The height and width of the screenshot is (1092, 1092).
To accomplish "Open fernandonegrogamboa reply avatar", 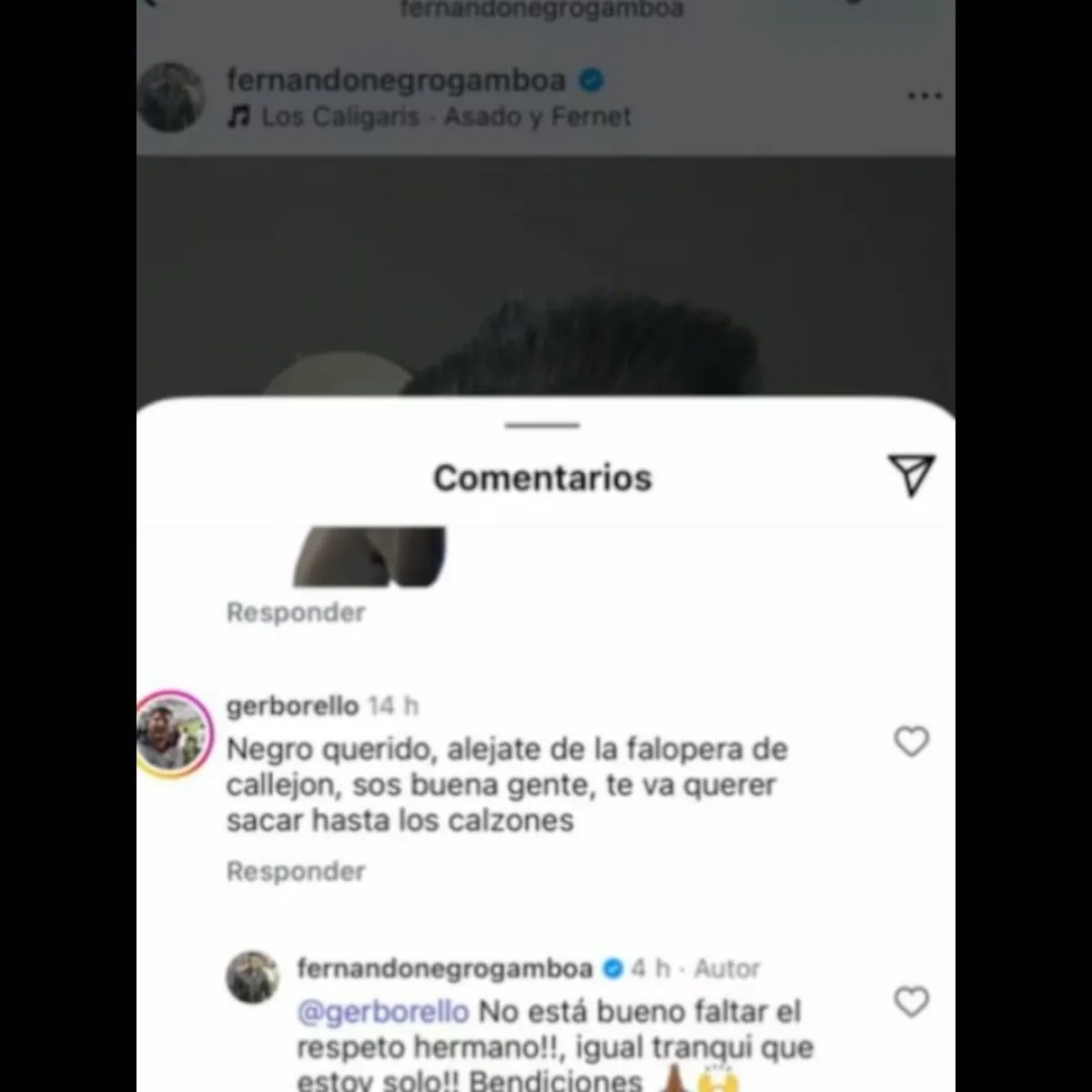I will (x=252, y=977).
